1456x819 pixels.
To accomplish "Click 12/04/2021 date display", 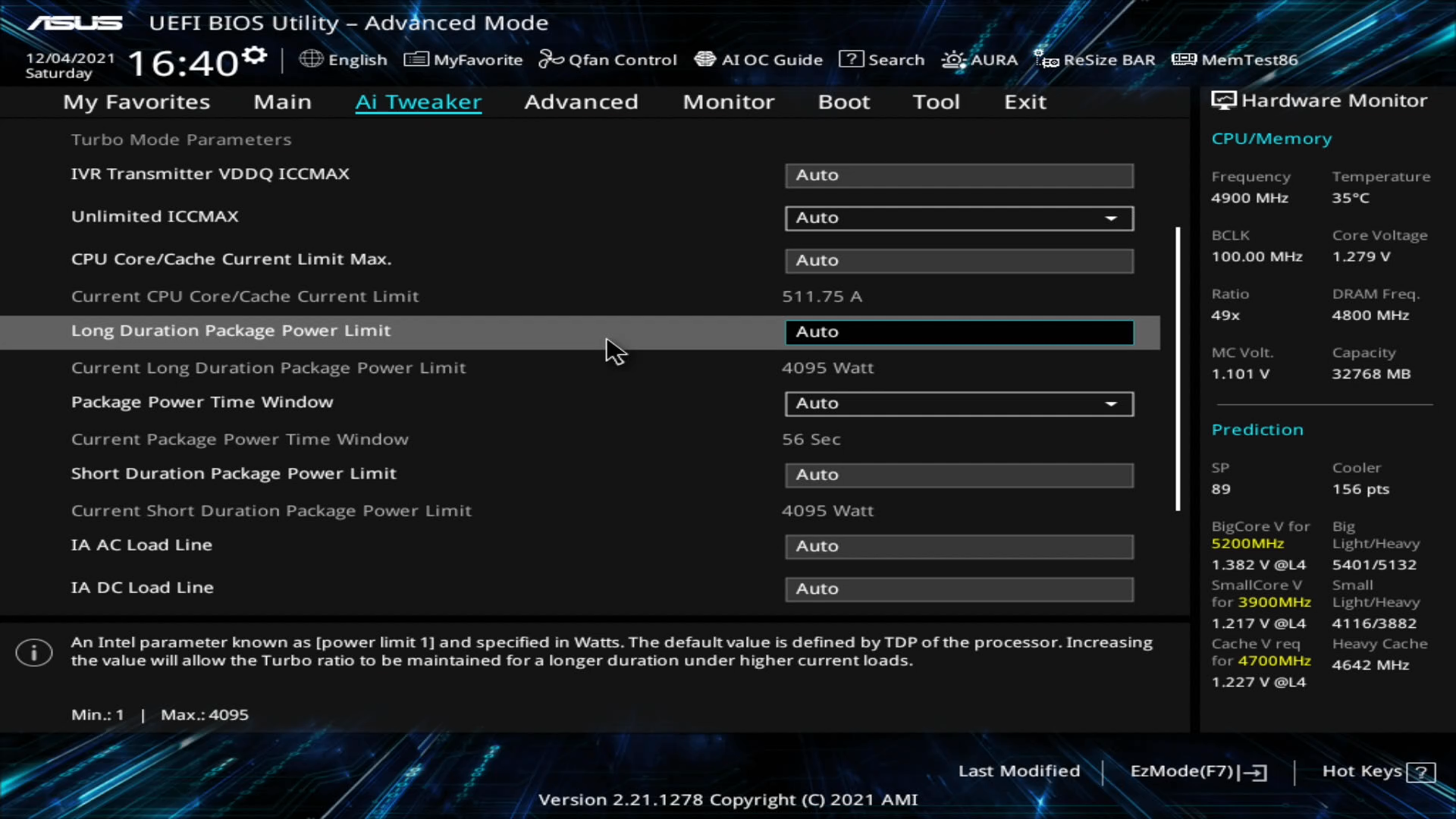I will pyautogui.click(x=70, y=58).
